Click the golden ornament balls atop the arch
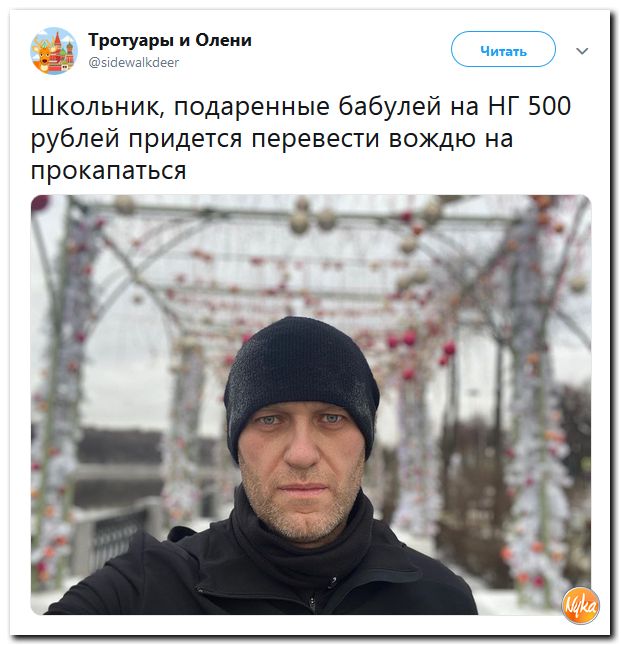Screen dimensions: 621x646 [313, 218]
